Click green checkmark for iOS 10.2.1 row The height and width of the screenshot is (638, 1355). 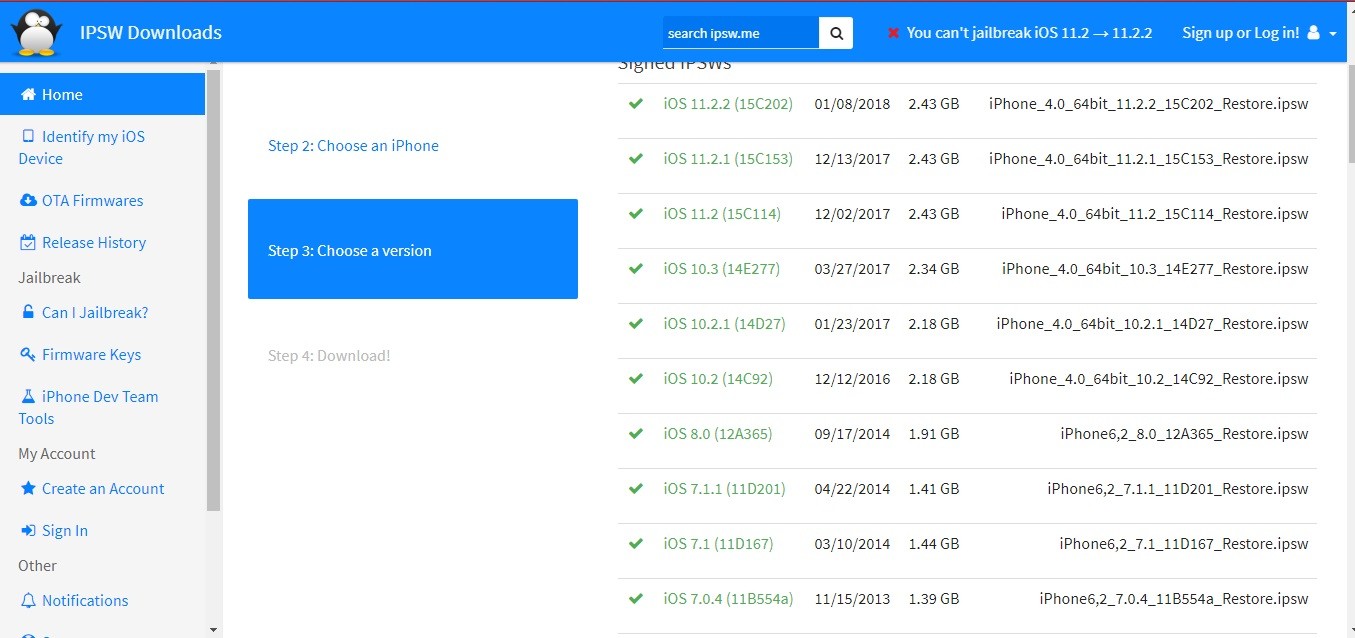pos(636,323)
